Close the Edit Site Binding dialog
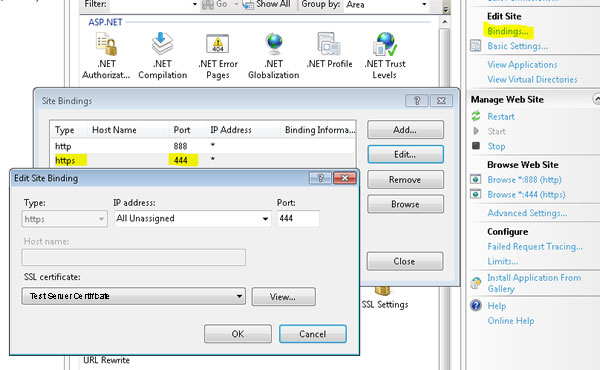Image resolution: width=600 pixels, height=370 pixels. [x=345, y=178]
